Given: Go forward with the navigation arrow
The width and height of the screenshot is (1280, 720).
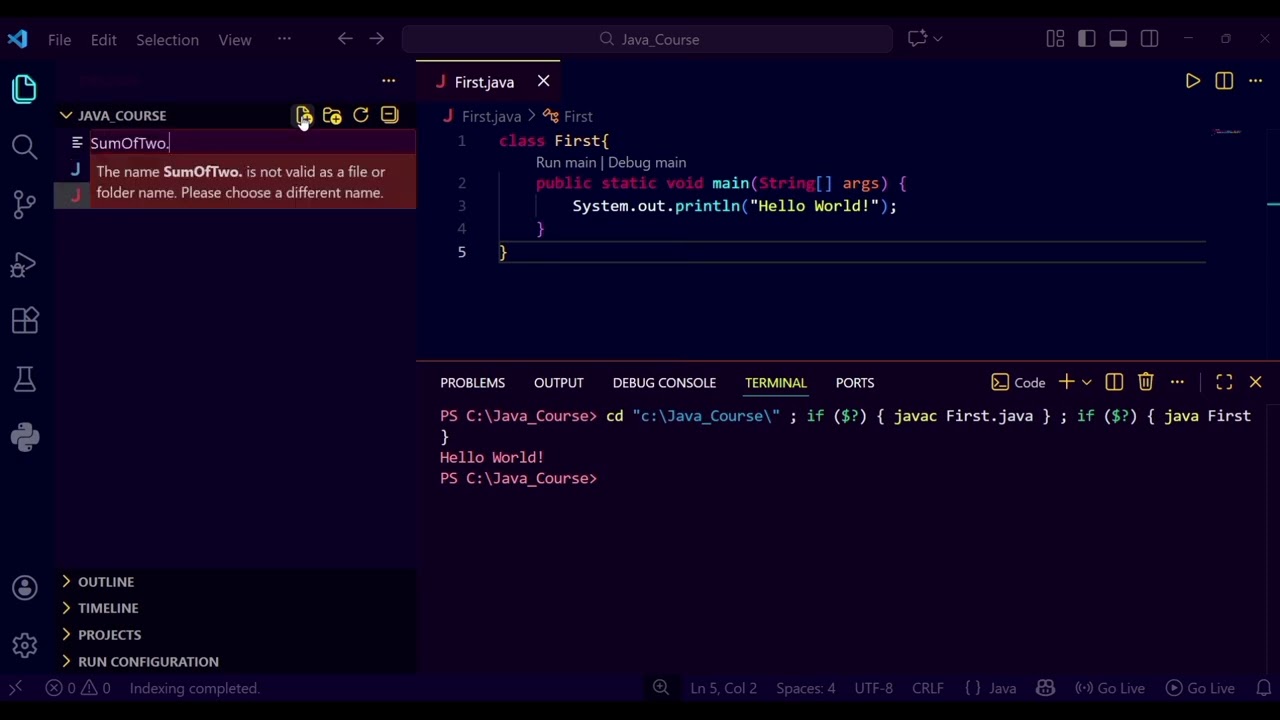Looking at the screenshot, I should pyautogui.click(x=376, y=39).
